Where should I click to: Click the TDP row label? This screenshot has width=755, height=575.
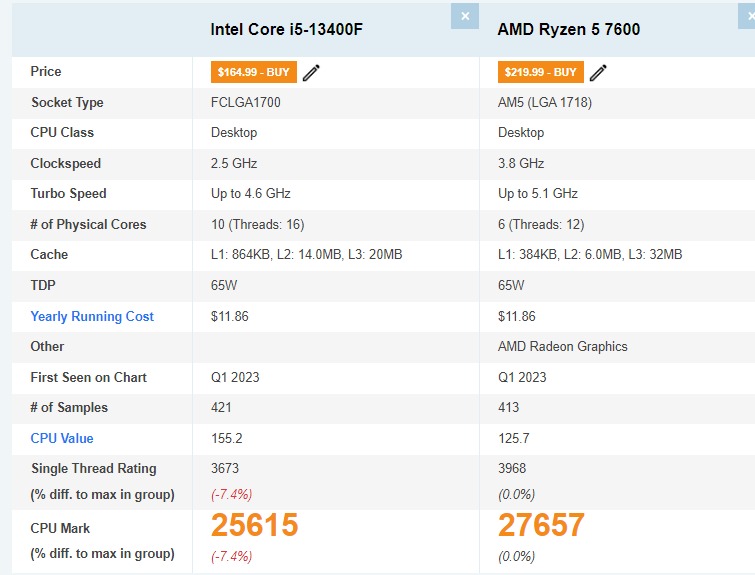[x=43, y=285]
